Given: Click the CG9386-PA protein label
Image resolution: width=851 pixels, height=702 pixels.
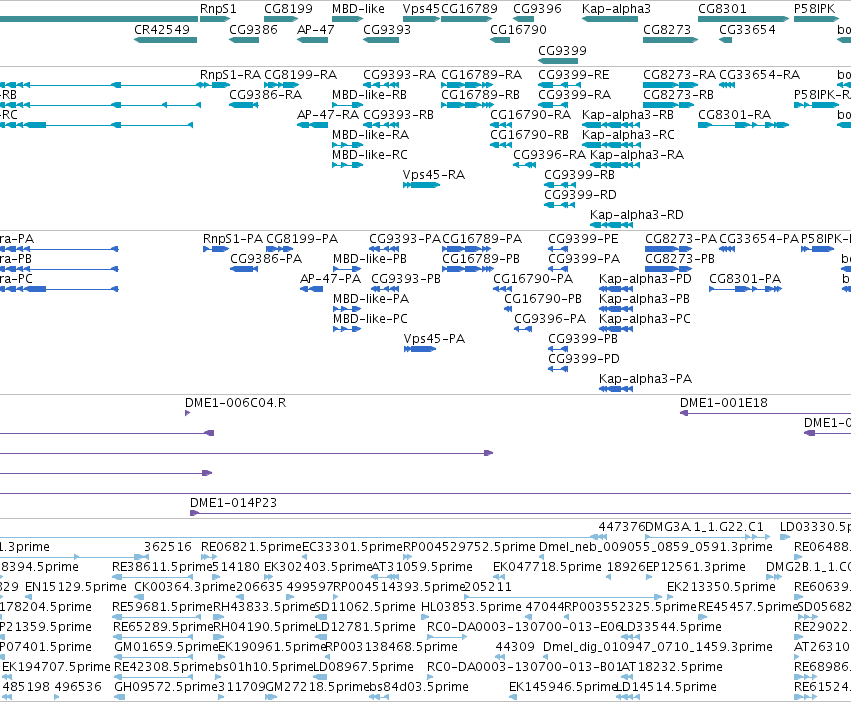Looking at the screenshot, I should pos(266,259).
